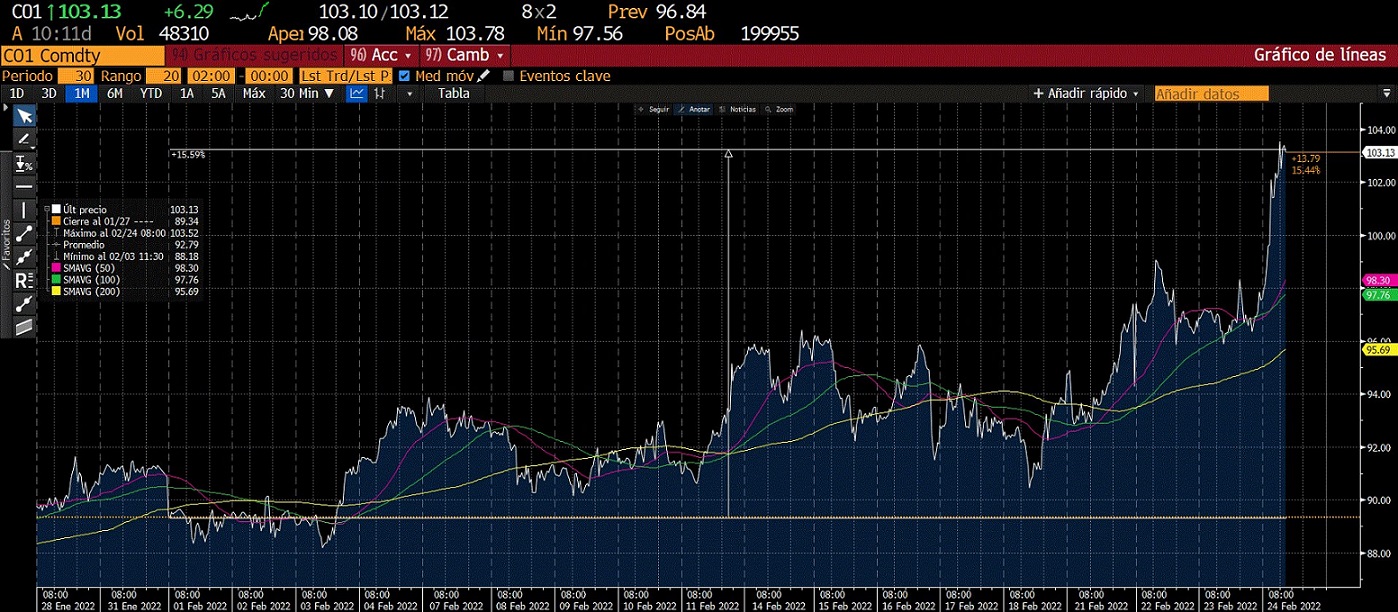Click the Tabla button
Image resolution: width=1398 pixels, height=612 pixels.
454,94
